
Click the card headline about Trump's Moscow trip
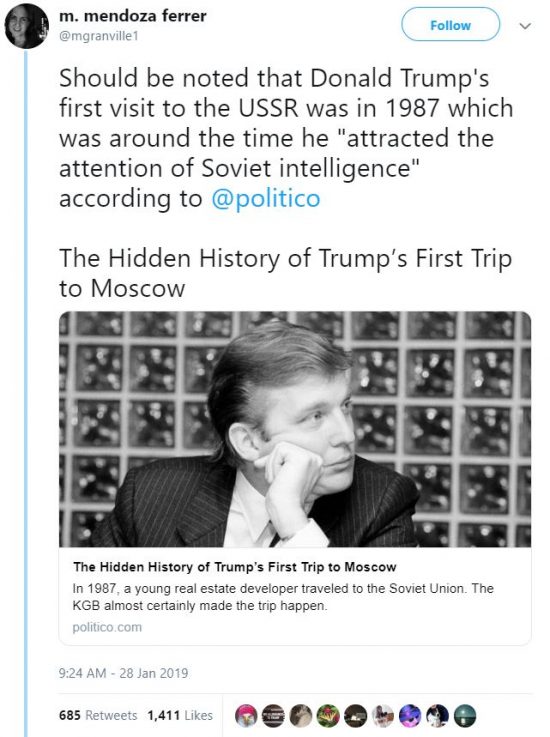(x=235, y=567)
